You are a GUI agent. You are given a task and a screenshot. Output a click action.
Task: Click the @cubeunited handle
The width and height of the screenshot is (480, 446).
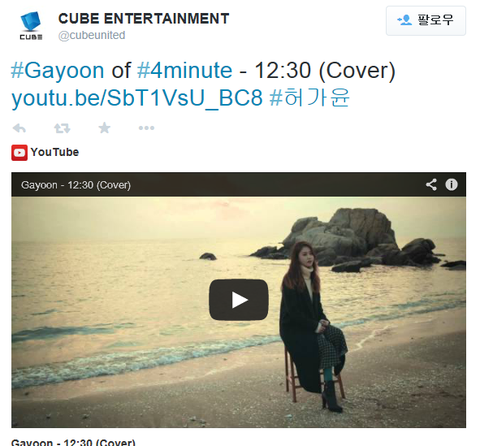(92, 35)
